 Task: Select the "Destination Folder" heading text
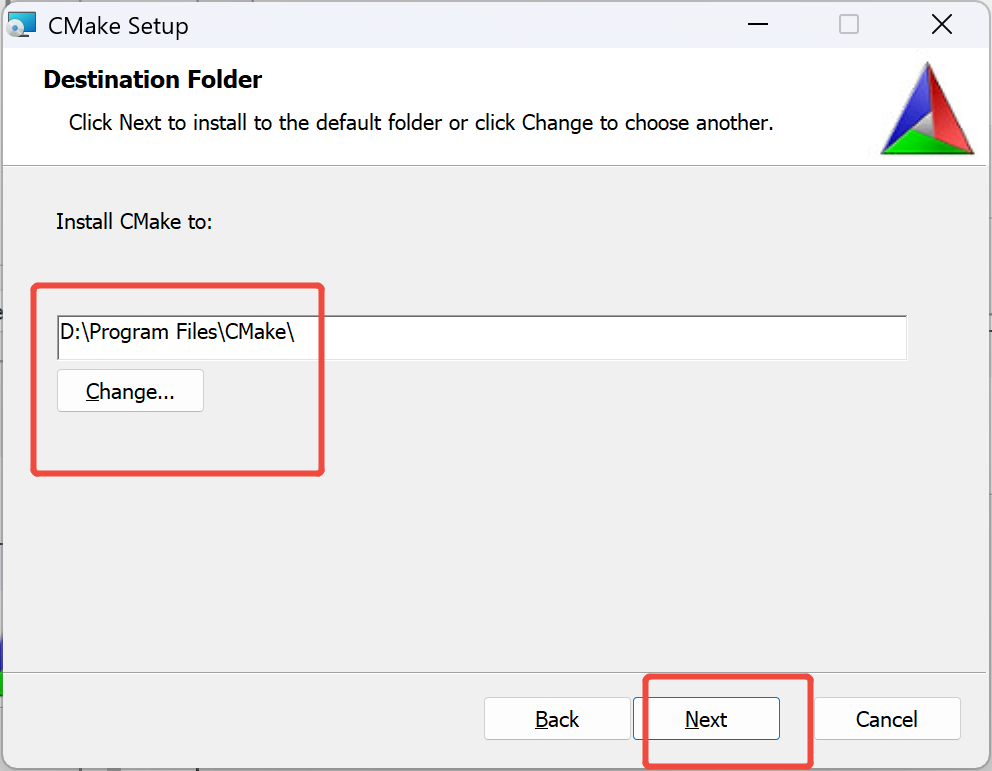[152, 80]
